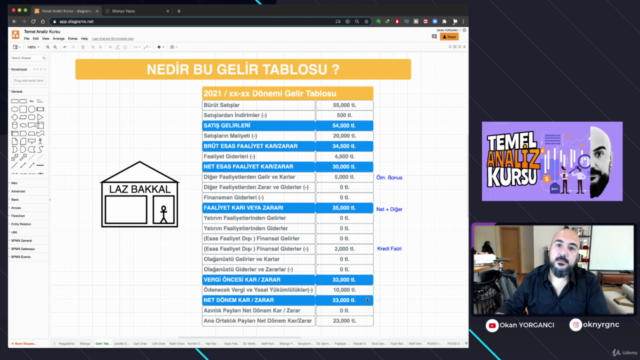Viewport: 640px width, 360px height.
Task: Open the File menu
Action: pyautogui.click(x=27, y=38)
